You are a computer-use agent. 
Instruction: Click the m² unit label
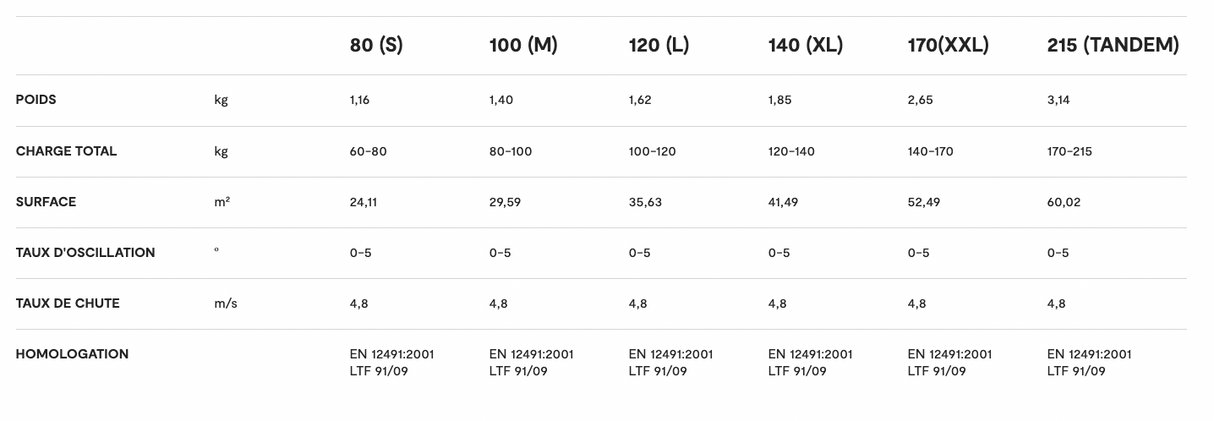pyautogui.click(x=222, y=202)
